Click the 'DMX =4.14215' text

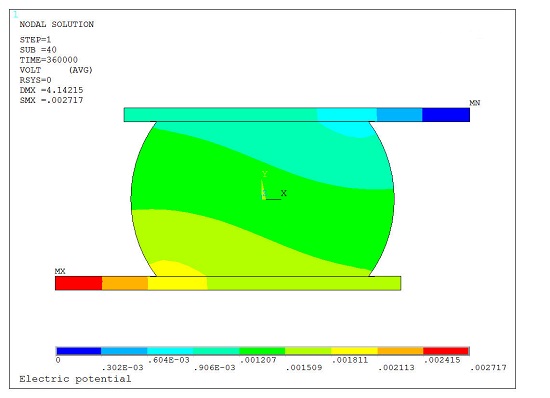point(51,90)
